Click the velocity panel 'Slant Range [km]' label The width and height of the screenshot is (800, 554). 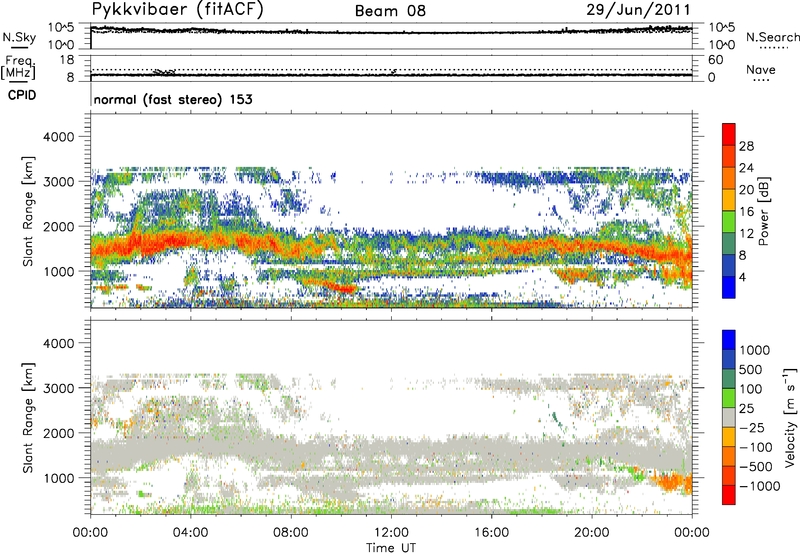pos(28,417)
